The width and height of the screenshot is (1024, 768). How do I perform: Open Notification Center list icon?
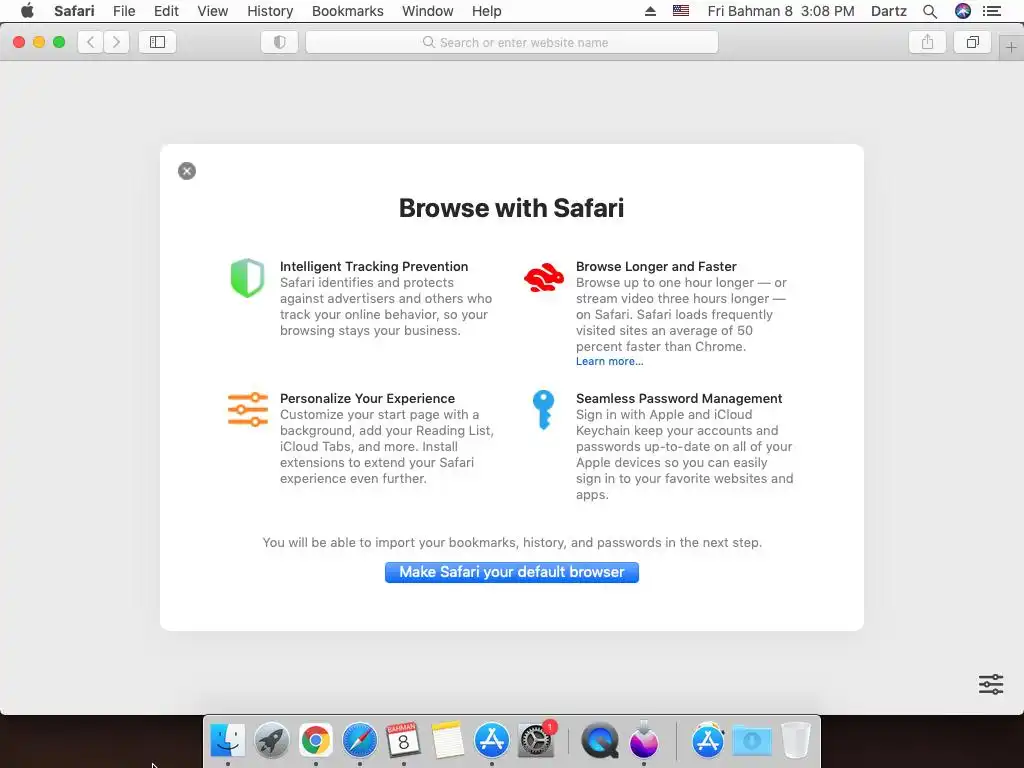click(992, 11)
